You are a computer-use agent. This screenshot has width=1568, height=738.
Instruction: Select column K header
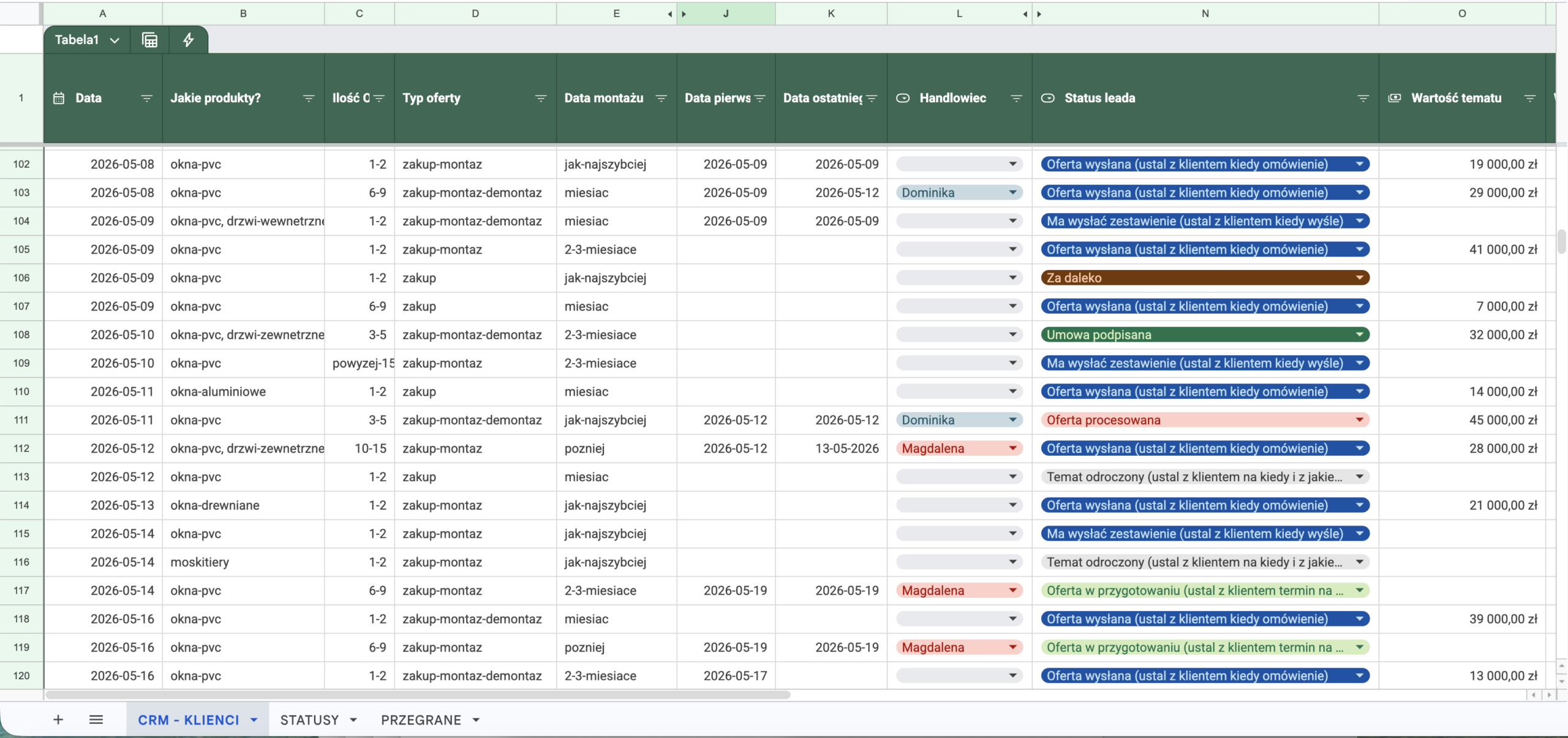[831, 13]
